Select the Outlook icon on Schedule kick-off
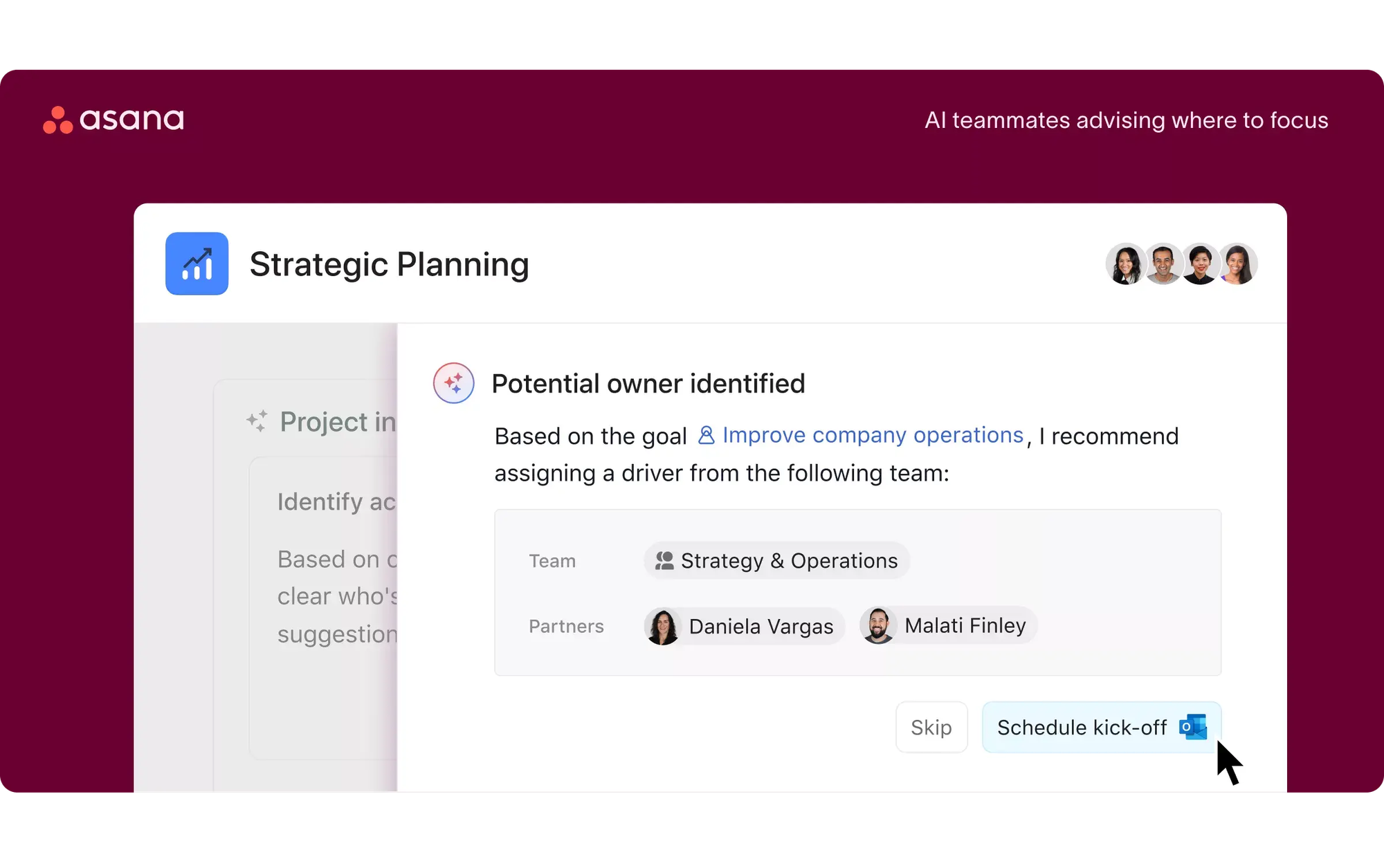 coord(1192,728)
